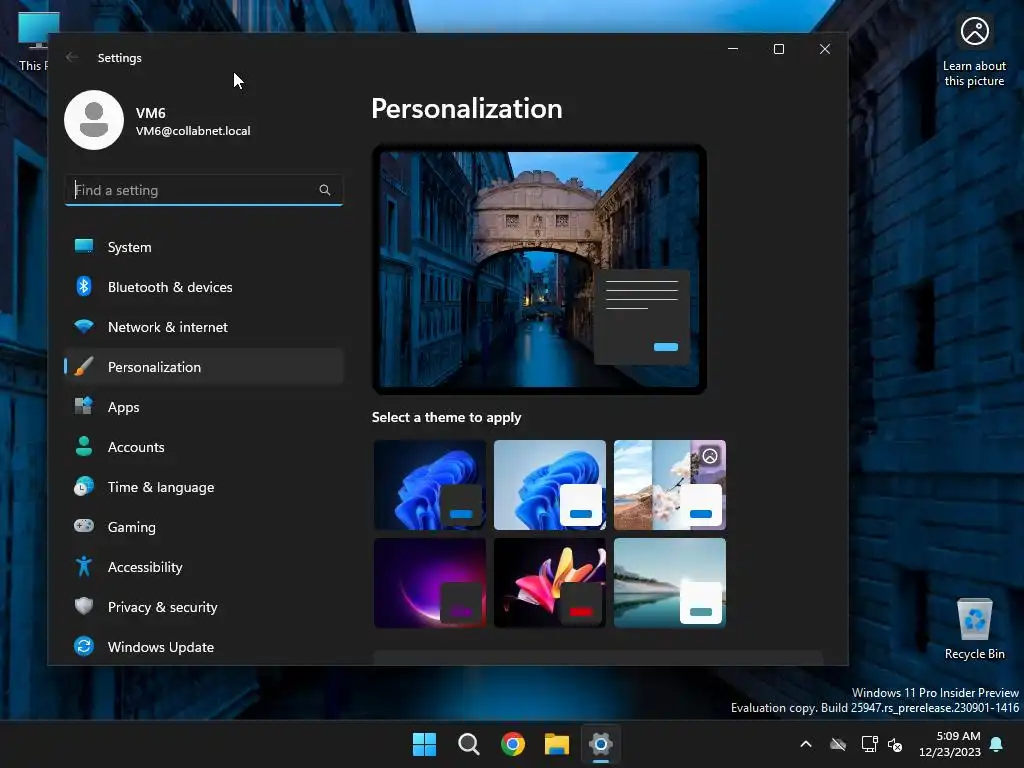1024x768 pixels.
Task: Click the Privacy & security shield icon
Action: [x=84, y=606]
